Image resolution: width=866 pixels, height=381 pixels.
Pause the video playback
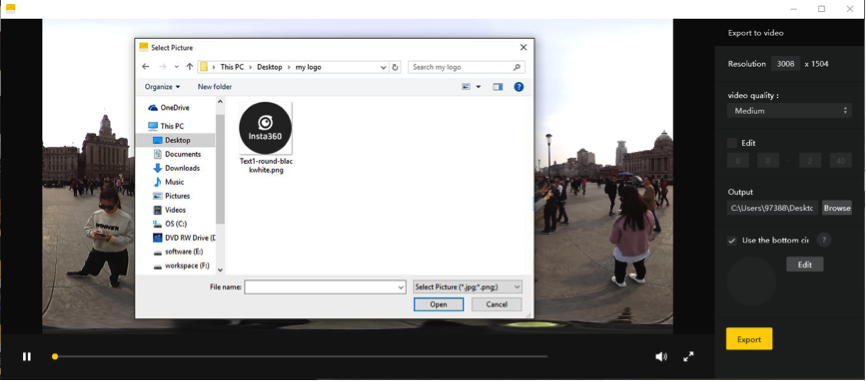27,357
